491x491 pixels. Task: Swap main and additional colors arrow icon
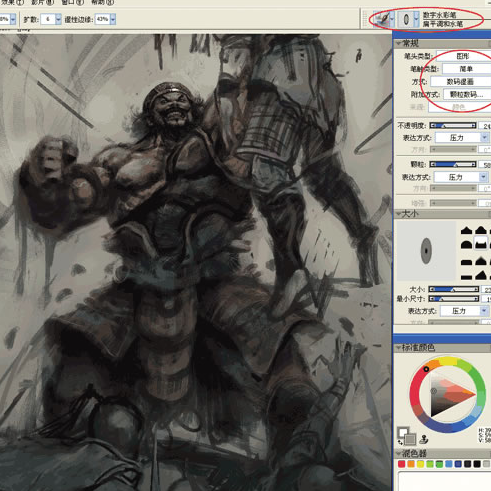[x=400, y=442]
